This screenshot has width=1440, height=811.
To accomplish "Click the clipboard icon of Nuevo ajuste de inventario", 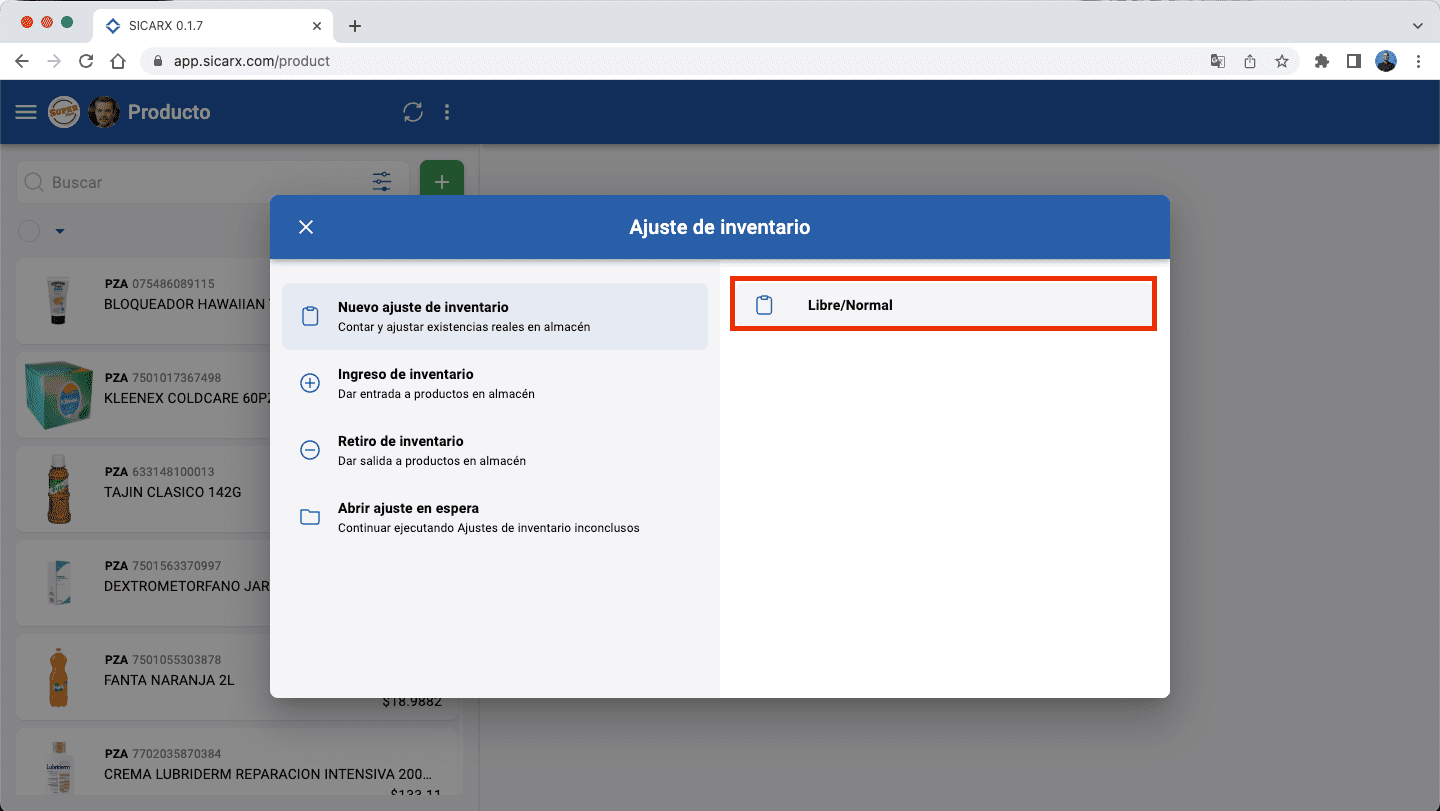I will pos(310,315).
